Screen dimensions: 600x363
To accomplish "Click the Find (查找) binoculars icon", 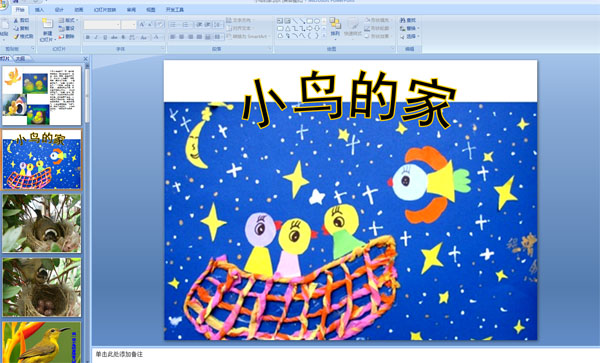I will coord(403,20).
